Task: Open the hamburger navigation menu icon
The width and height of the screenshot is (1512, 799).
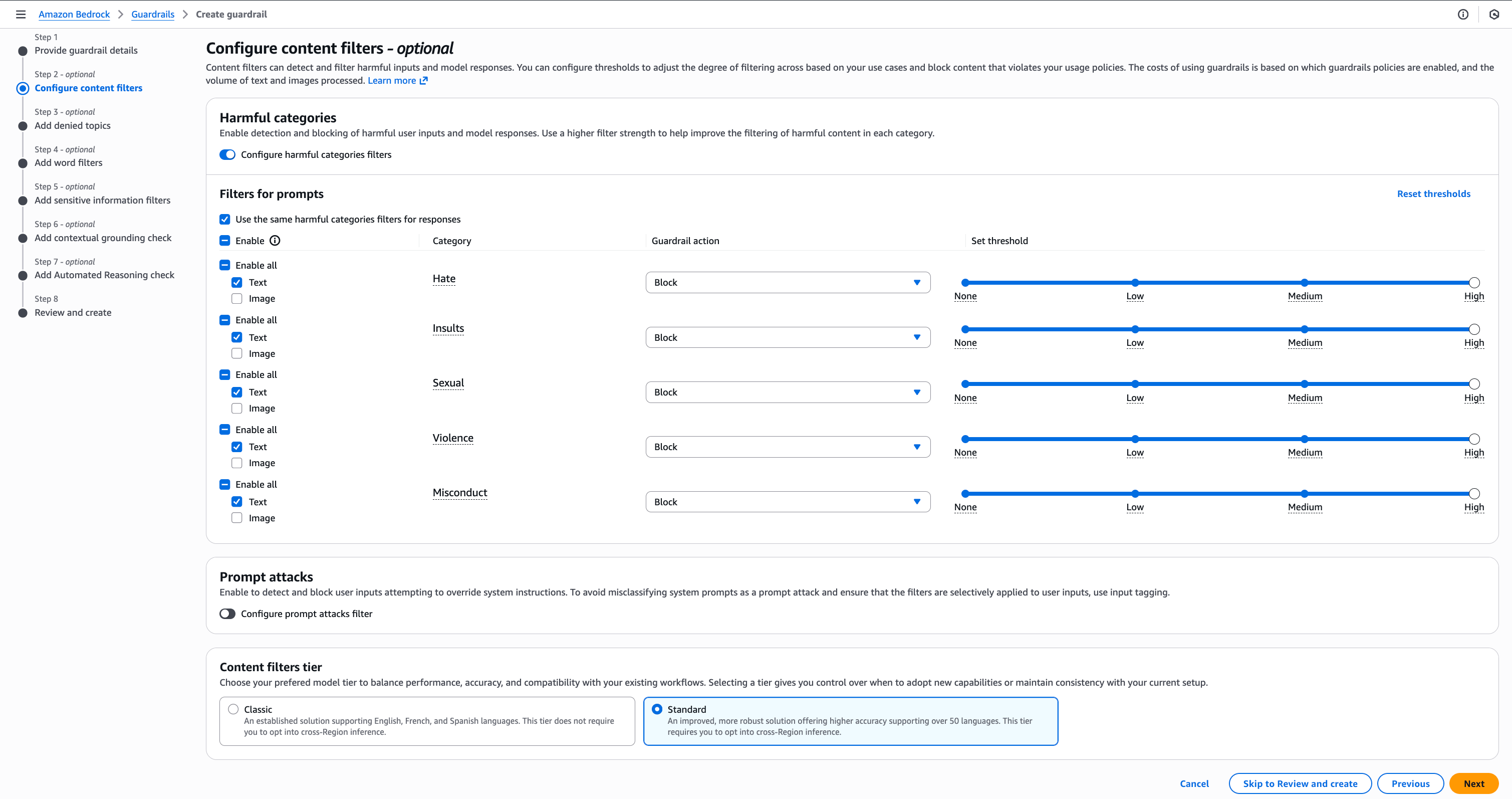Action: 21,14
